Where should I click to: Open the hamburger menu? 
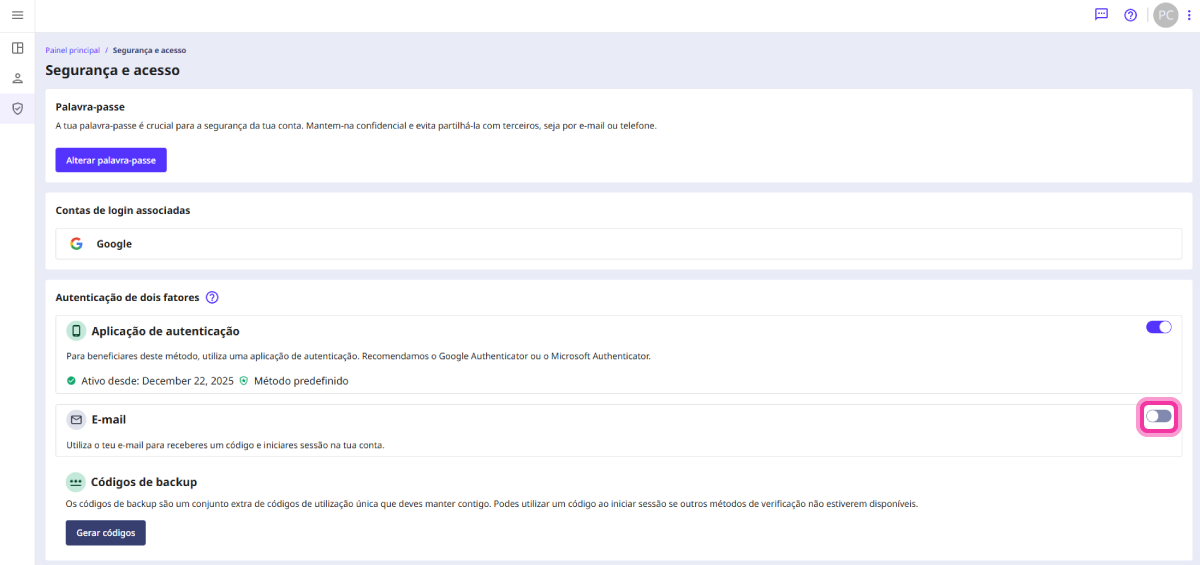pyautogui.click(x=17, y=15)
